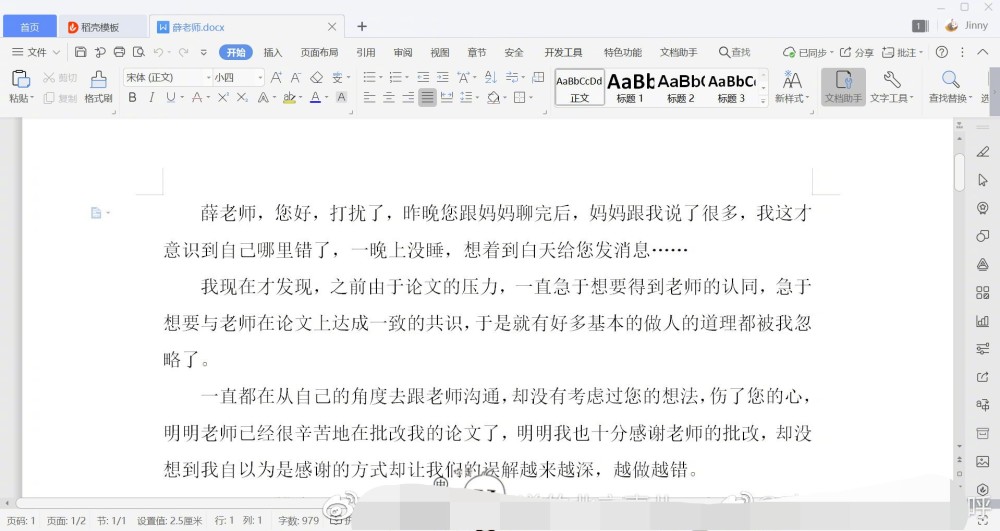1000x531 pixels.
Task: Click the print icon in quick toolbar
Action: (119, 52)
